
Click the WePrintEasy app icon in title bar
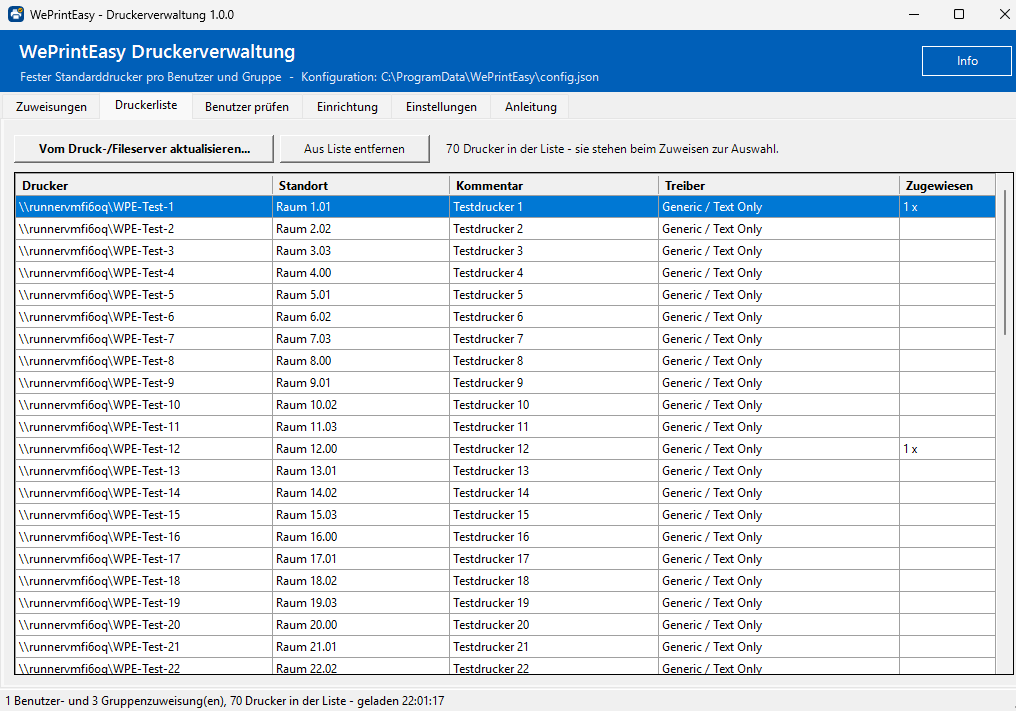[16, 14]
